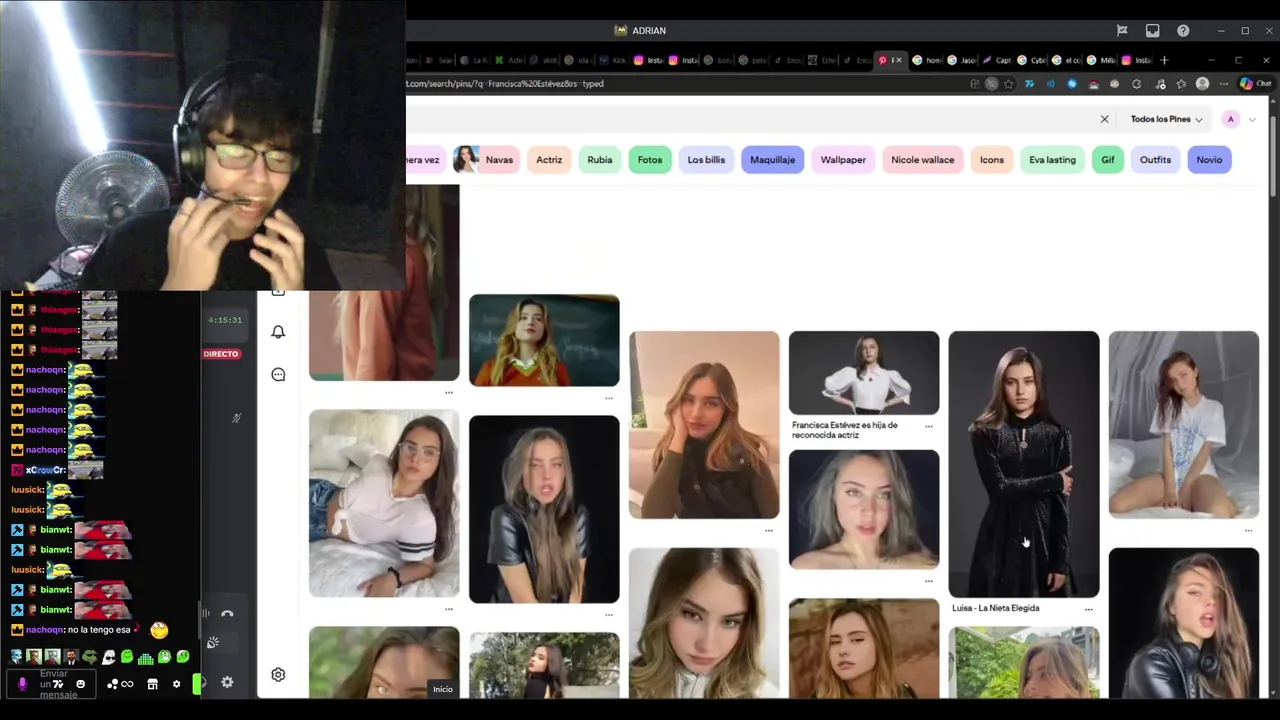
Task: Click the ADRIAN window title
Action: [x=648, y=31]
